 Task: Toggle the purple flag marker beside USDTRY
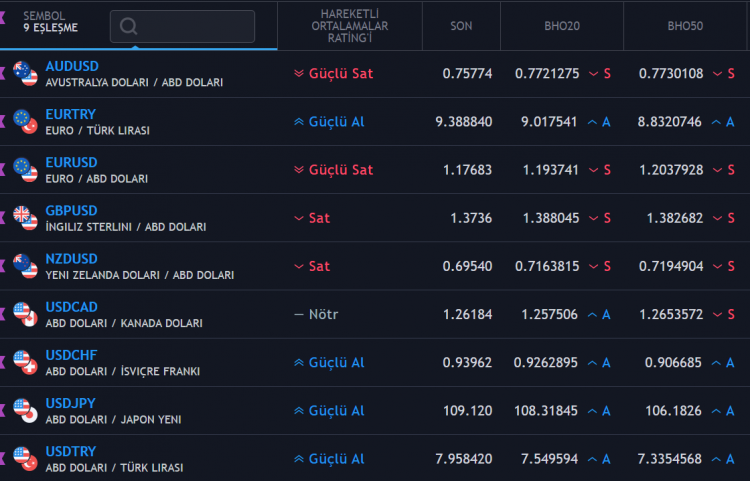pos(3,458)
